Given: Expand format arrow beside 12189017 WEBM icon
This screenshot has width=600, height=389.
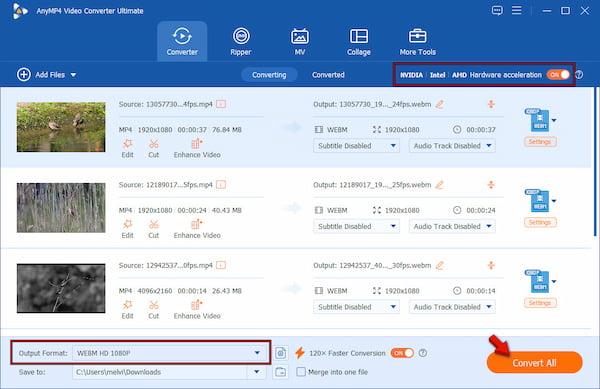Looking at the screenshot, I should coord(554,201).
